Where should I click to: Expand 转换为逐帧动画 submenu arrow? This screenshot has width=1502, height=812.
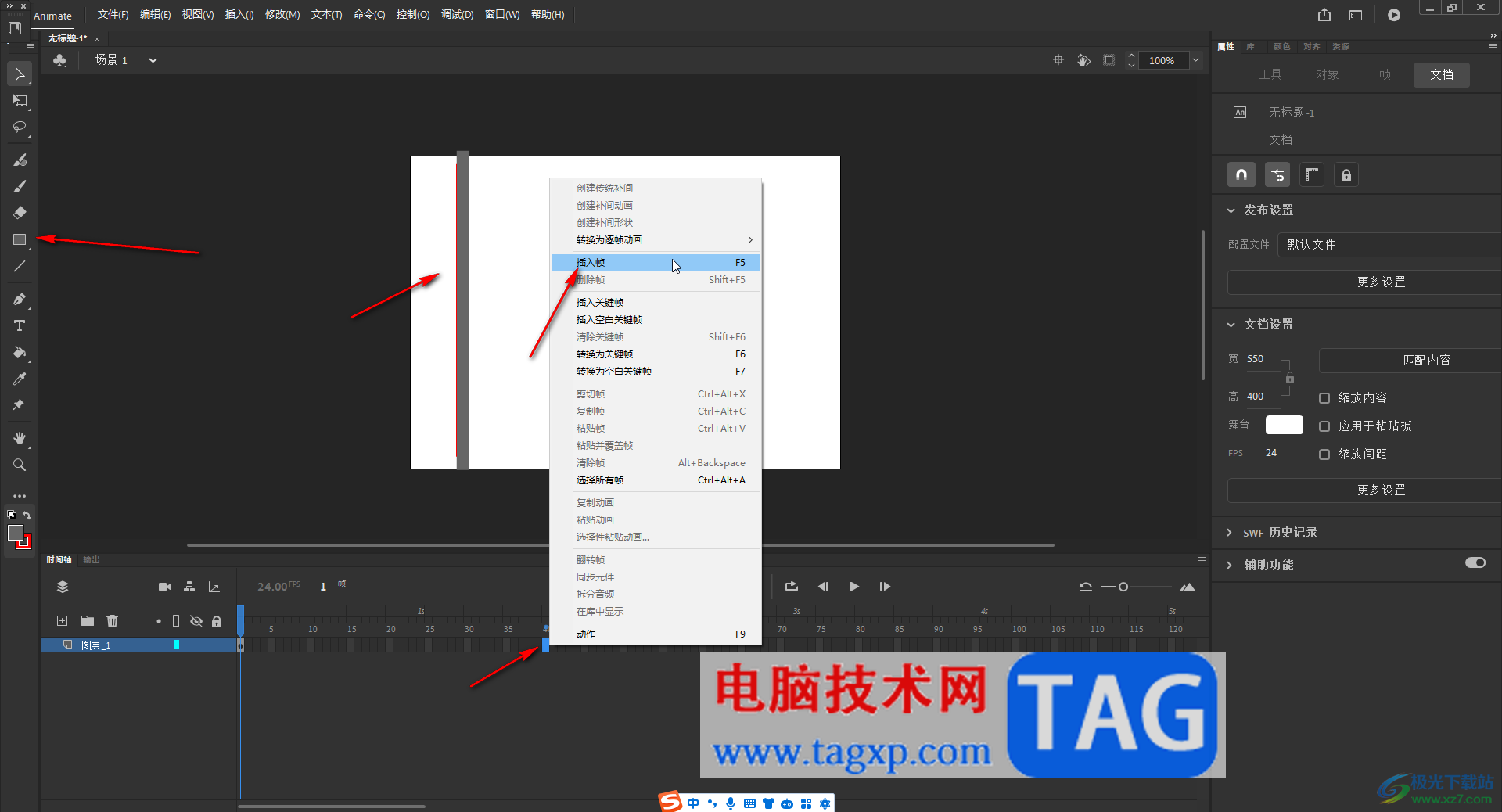point(750,240)
